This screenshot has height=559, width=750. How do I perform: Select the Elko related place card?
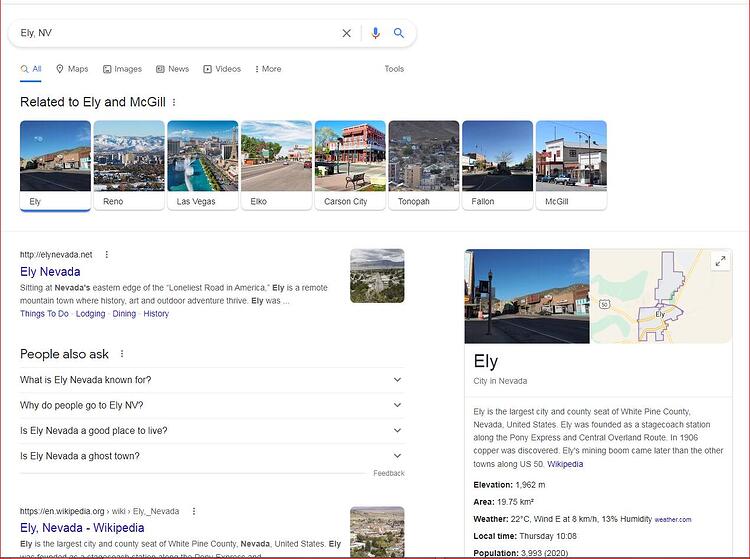[x=276, y=165]
